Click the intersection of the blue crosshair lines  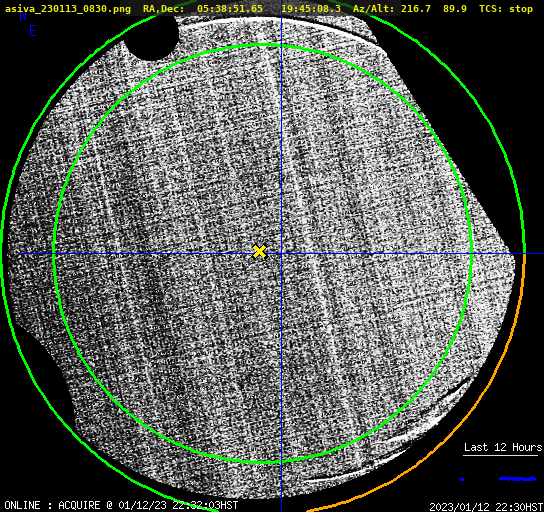(281, 254)
